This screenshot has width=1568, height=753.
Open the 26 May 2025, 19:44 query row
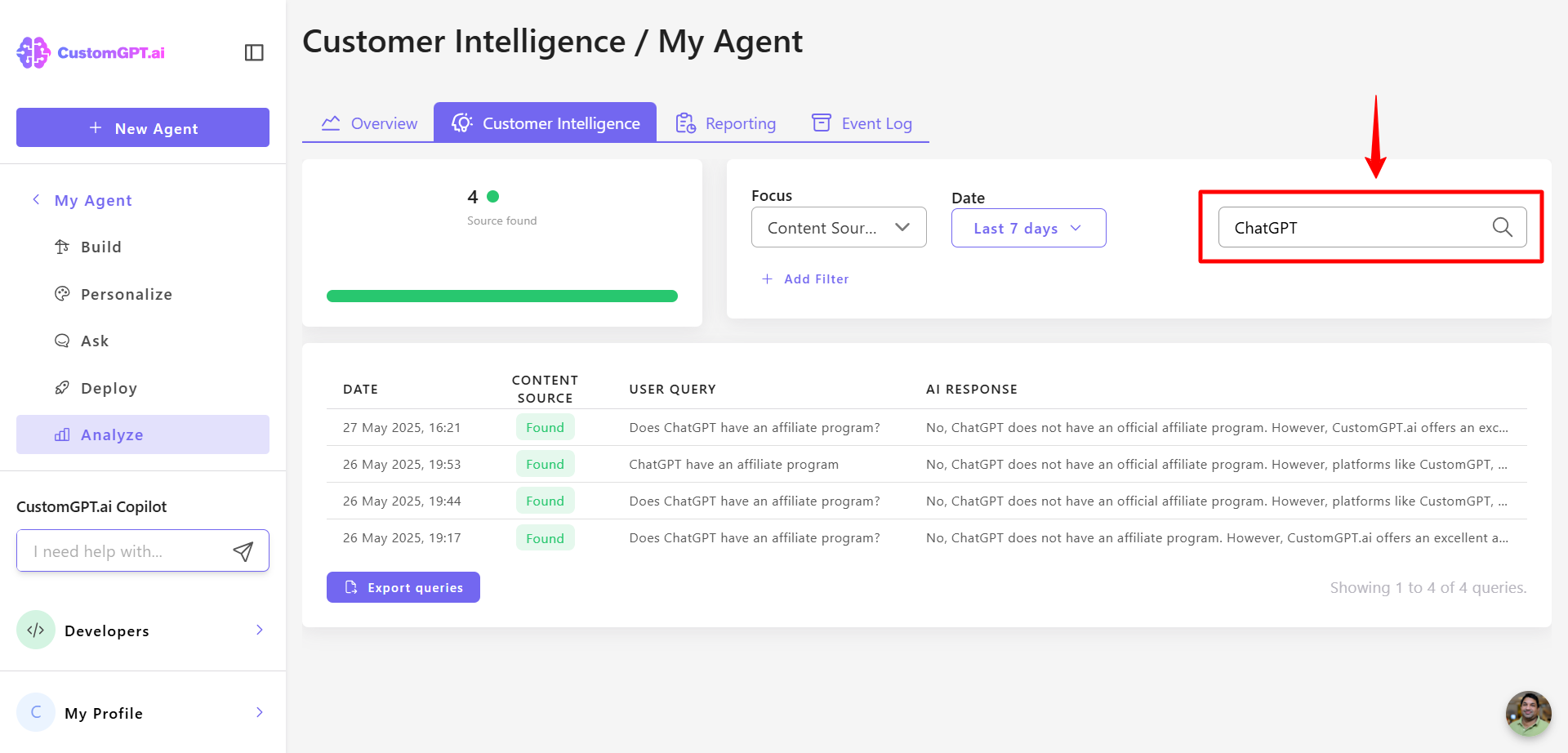point(927,501)
